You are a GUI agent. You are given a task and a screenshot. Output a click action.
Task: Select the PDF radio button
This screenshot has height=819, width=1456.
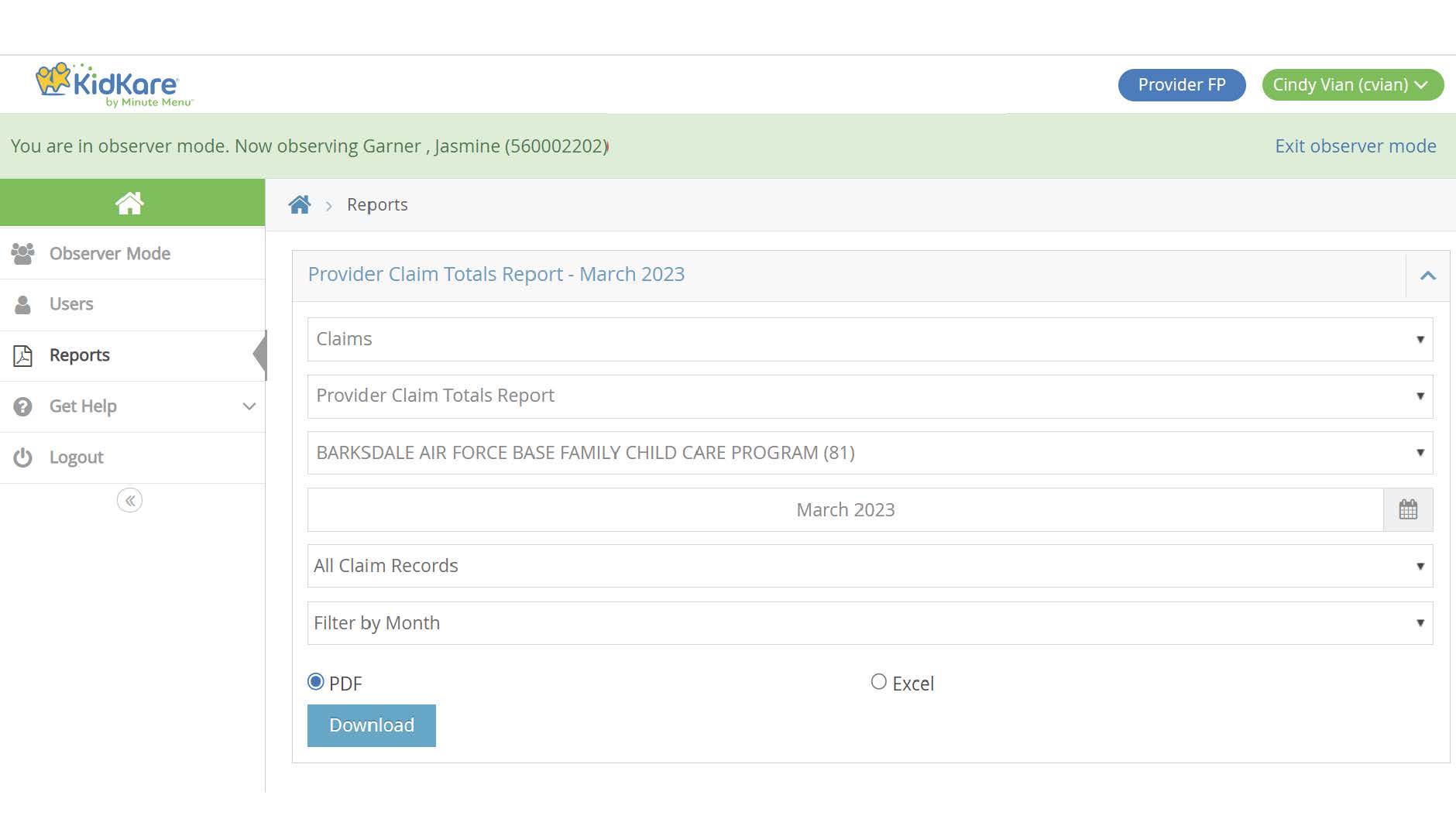(x=315, y=682)
